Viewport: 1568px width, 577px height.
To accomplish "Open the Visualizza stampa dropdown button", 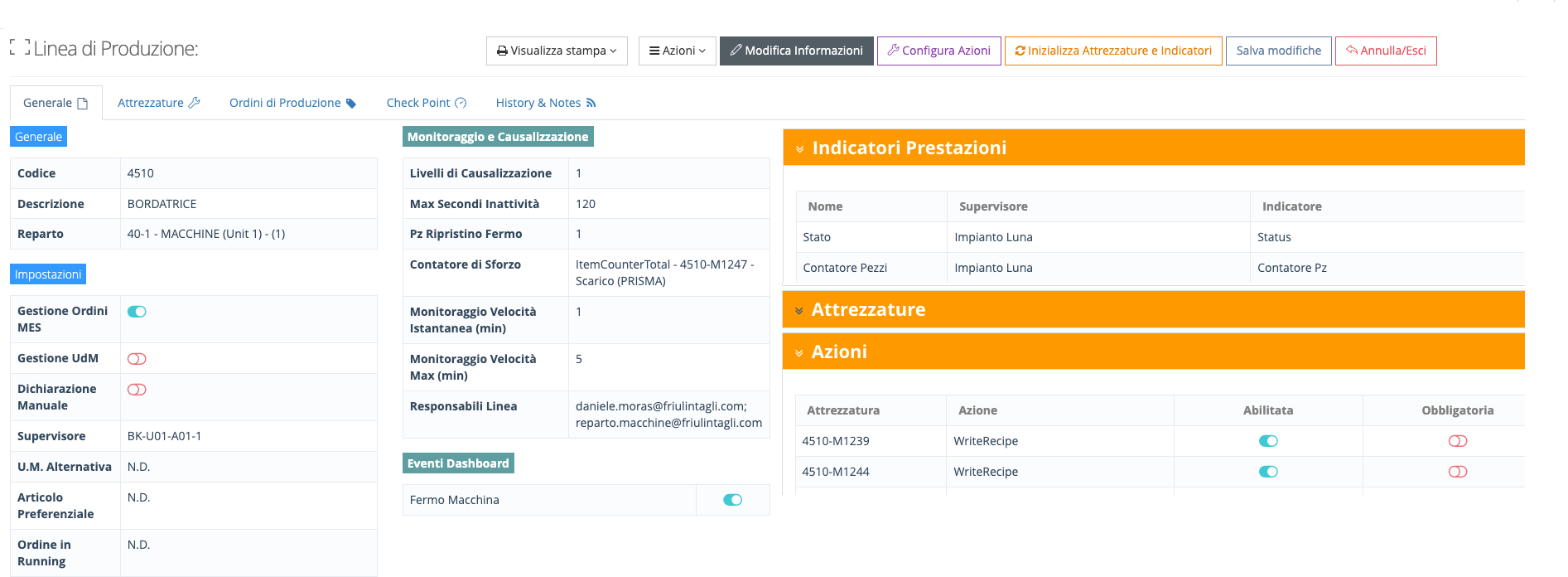I will [557, 51].
